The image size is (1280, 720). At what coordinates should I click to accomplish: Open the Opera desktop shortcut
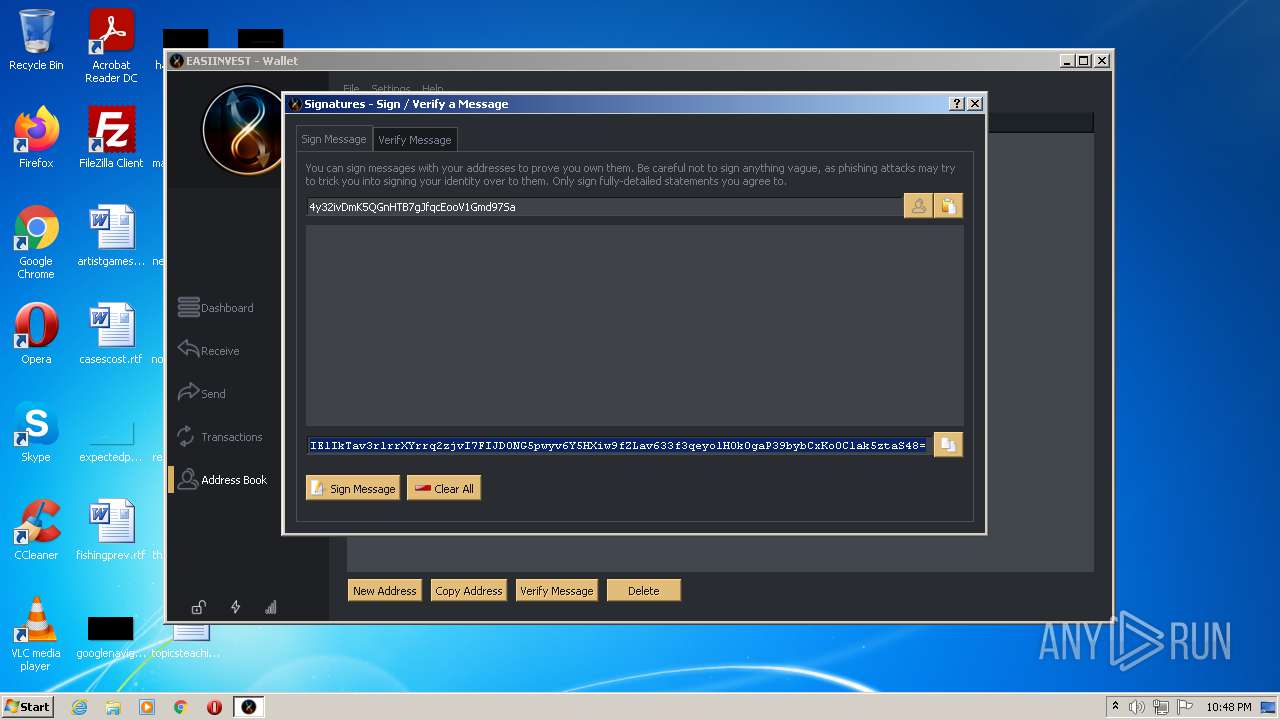(36, 333)
